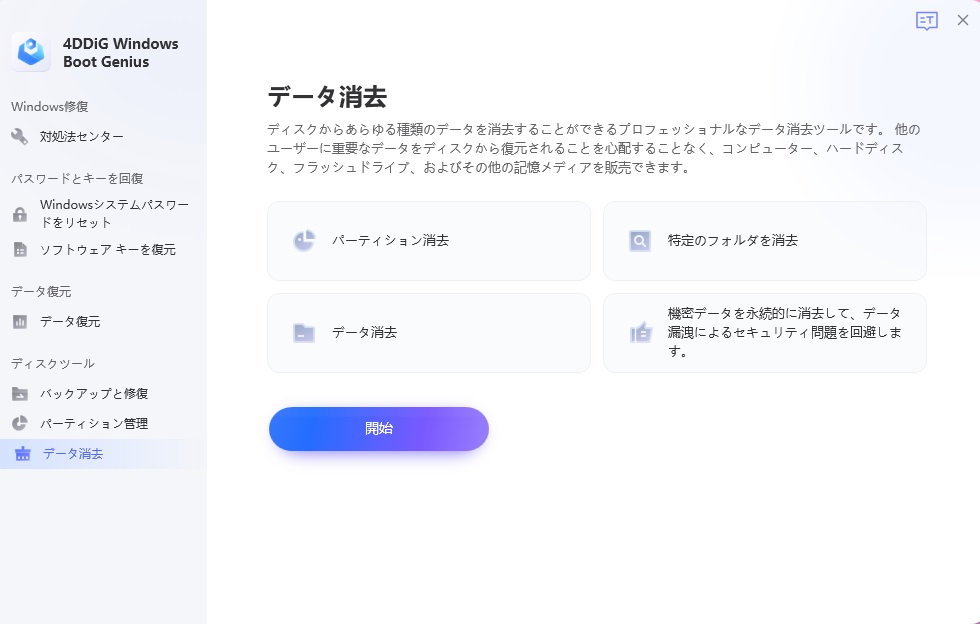Click the shredder icon in the sidebar
This screenshot has width=980, height=624.
pyautogui.click(x=22, y=453)
